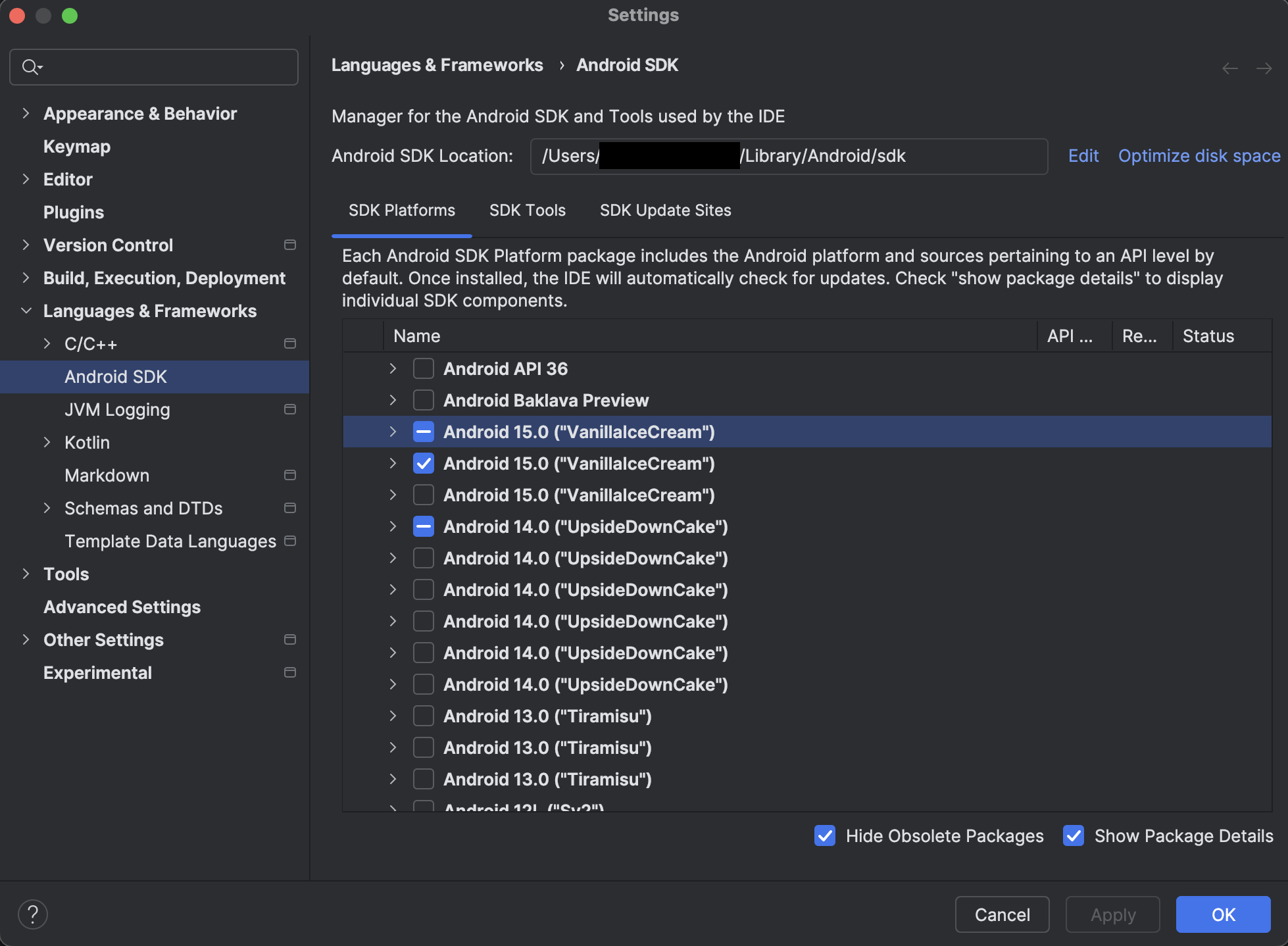Switch to the SDK Tools tab
Viewport: 1288px width, 946px height.
528,211
